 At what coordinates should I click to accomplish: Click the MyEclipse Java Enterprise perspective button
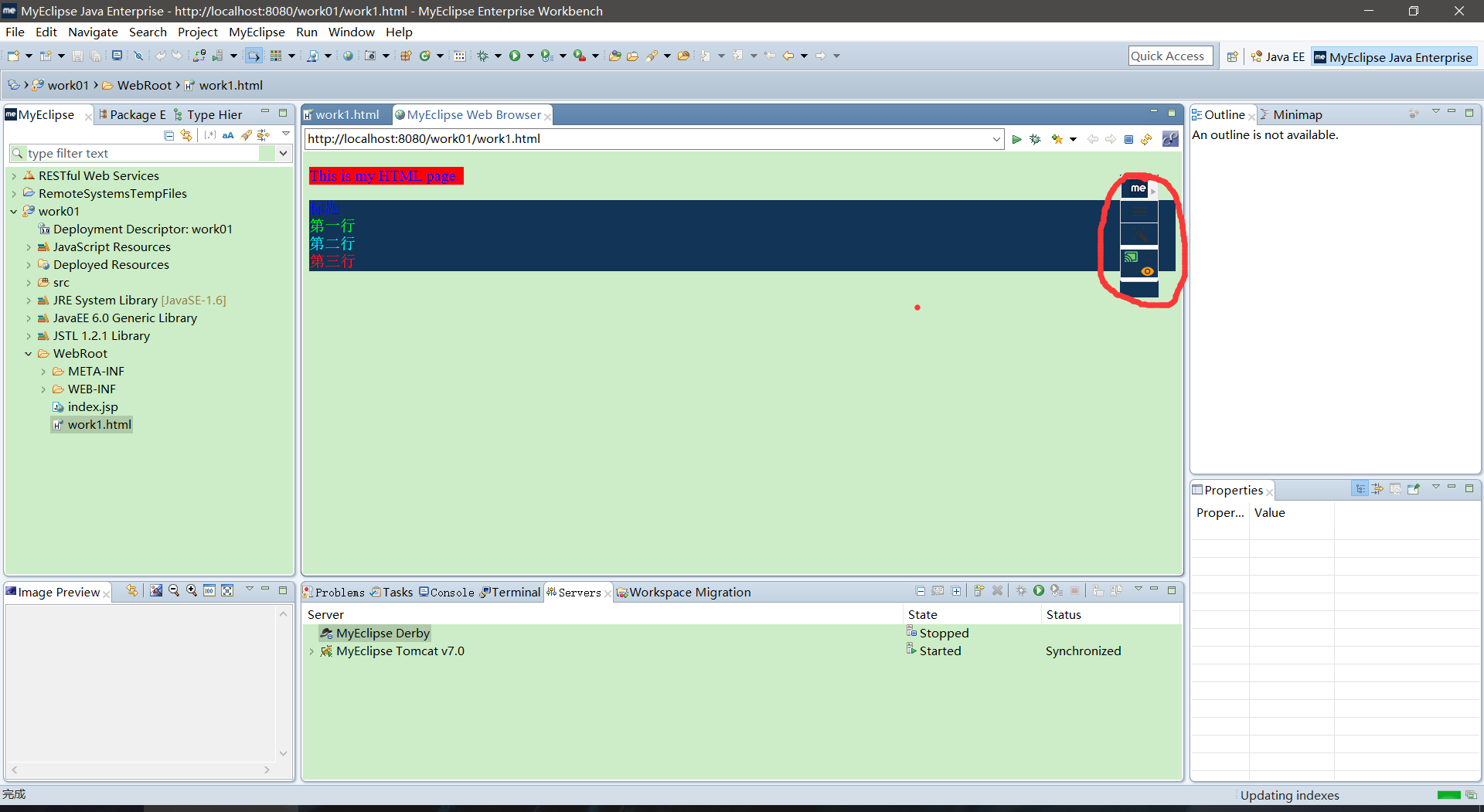coord(1394,56)
